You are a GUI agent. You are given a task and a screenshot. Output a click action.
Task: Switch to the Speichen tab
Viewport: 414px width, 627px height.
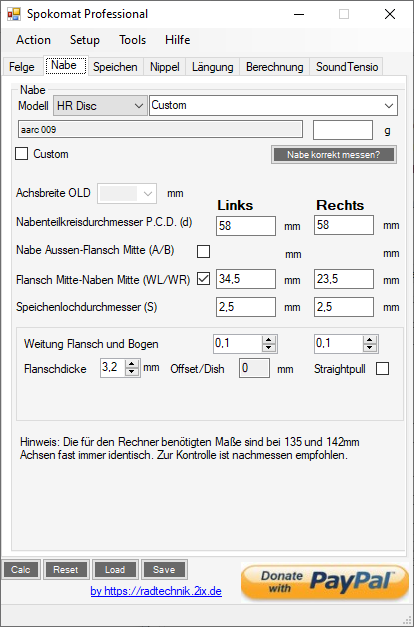click(115, 67)
